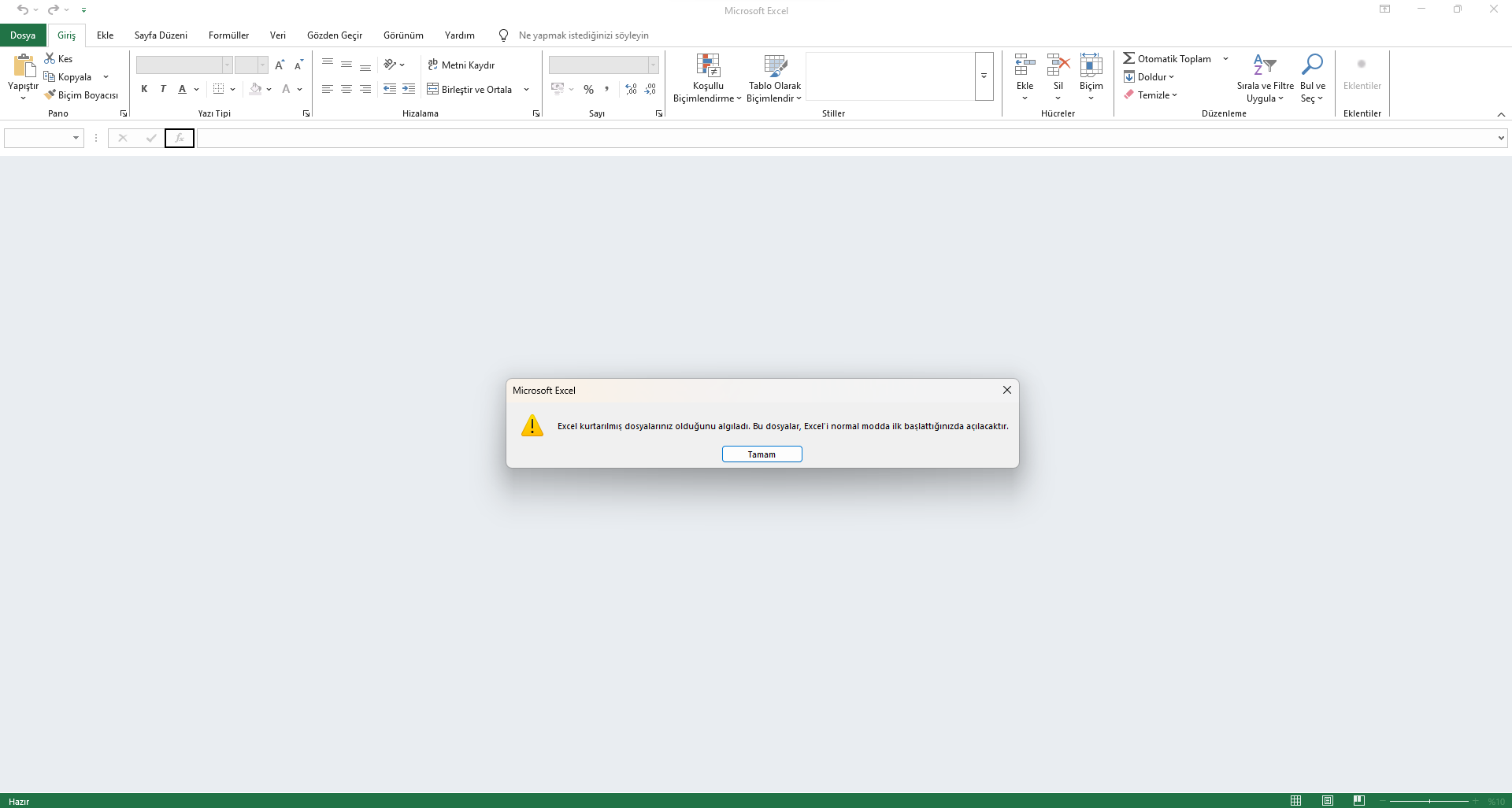1512x808 pixels.
Task: Open the Dosya tab
Action: (x=23, y=35)
